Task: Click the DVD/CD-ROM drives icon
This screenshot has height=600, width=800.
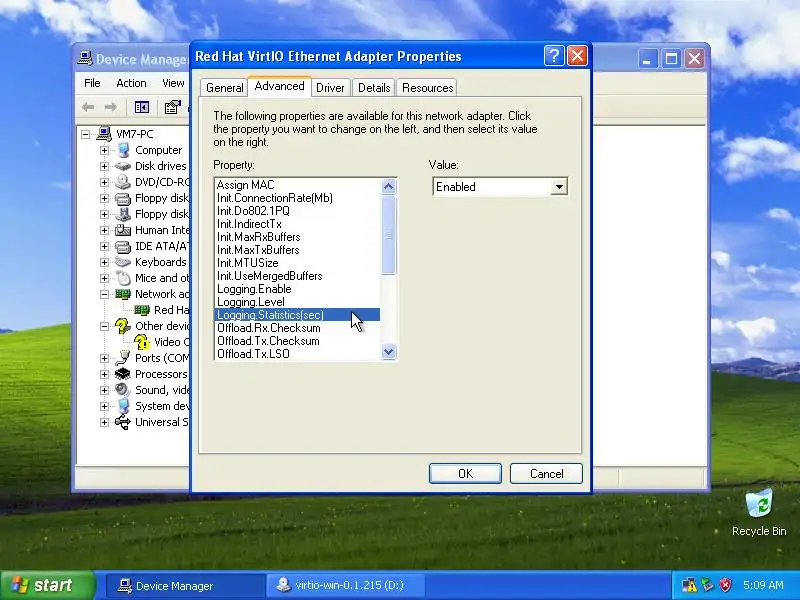Action: pos(123,182)
